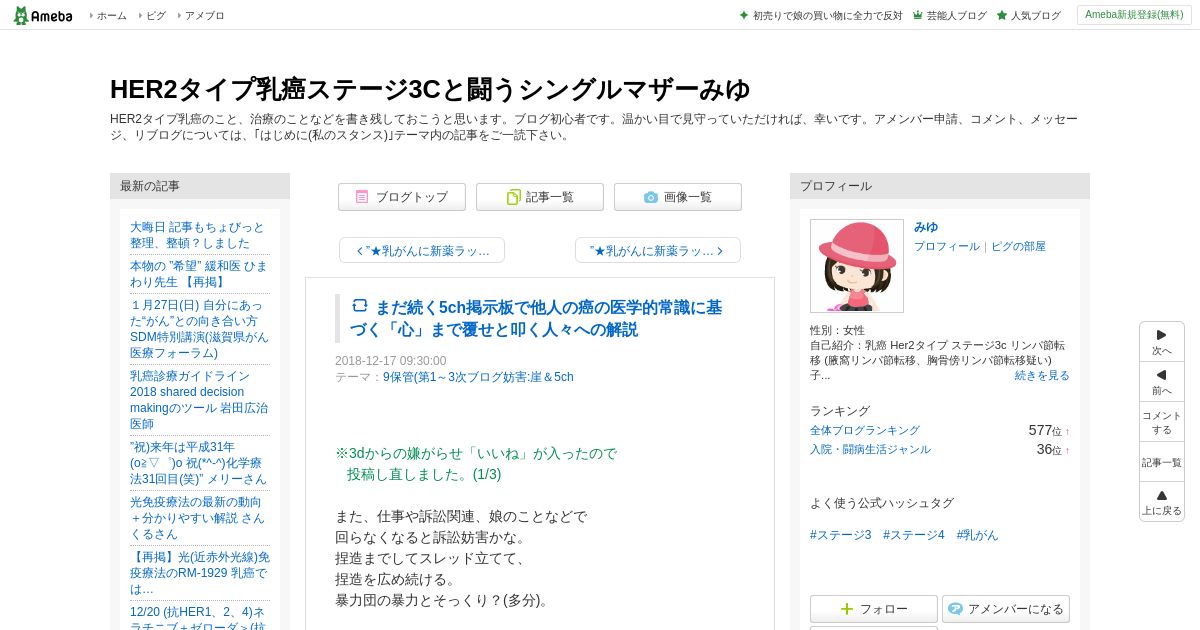Click みゆ profile avatar image

[x=857, y=266]
